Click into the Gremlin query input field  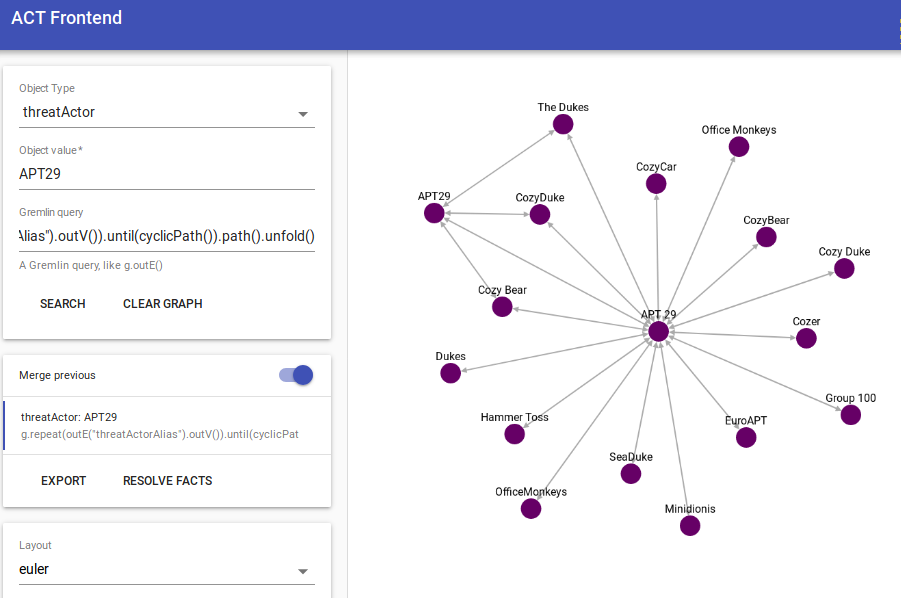coord(167,236)
